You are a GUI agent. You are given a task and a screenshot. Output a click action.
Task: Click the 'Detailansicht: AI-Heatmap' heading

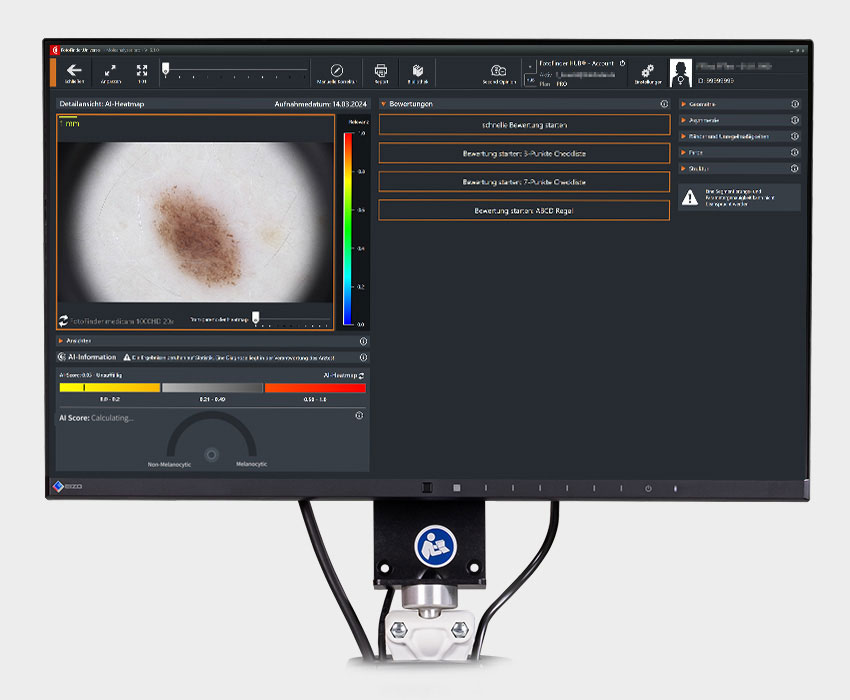(x=102, y=104)
